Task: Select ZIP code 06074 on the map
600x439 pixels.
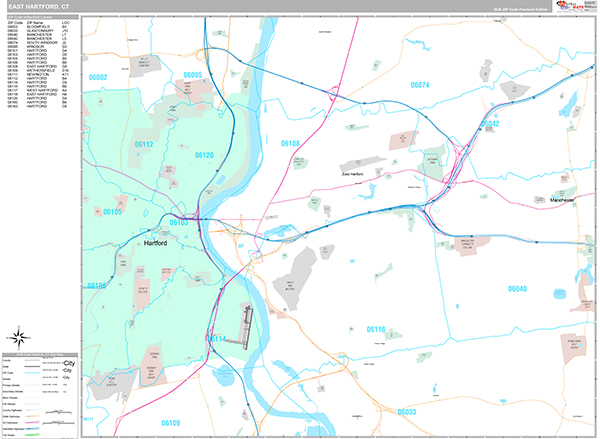Action: pyautogui.click(x=420, y=85)
